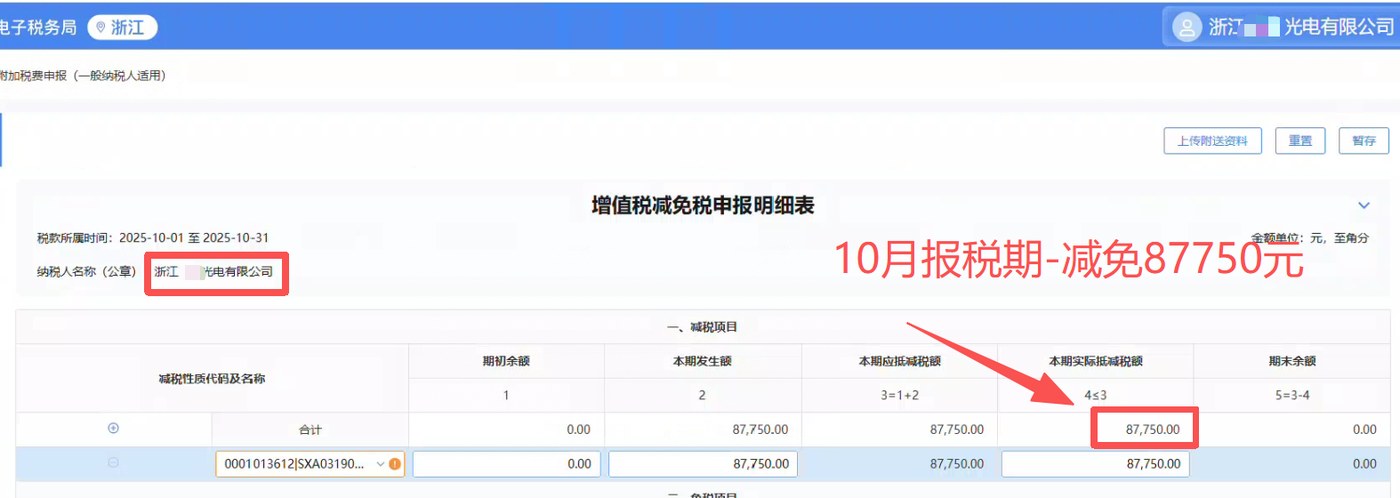
Task: Click the 减税性质代码及名称 column header
Action: 211,379
